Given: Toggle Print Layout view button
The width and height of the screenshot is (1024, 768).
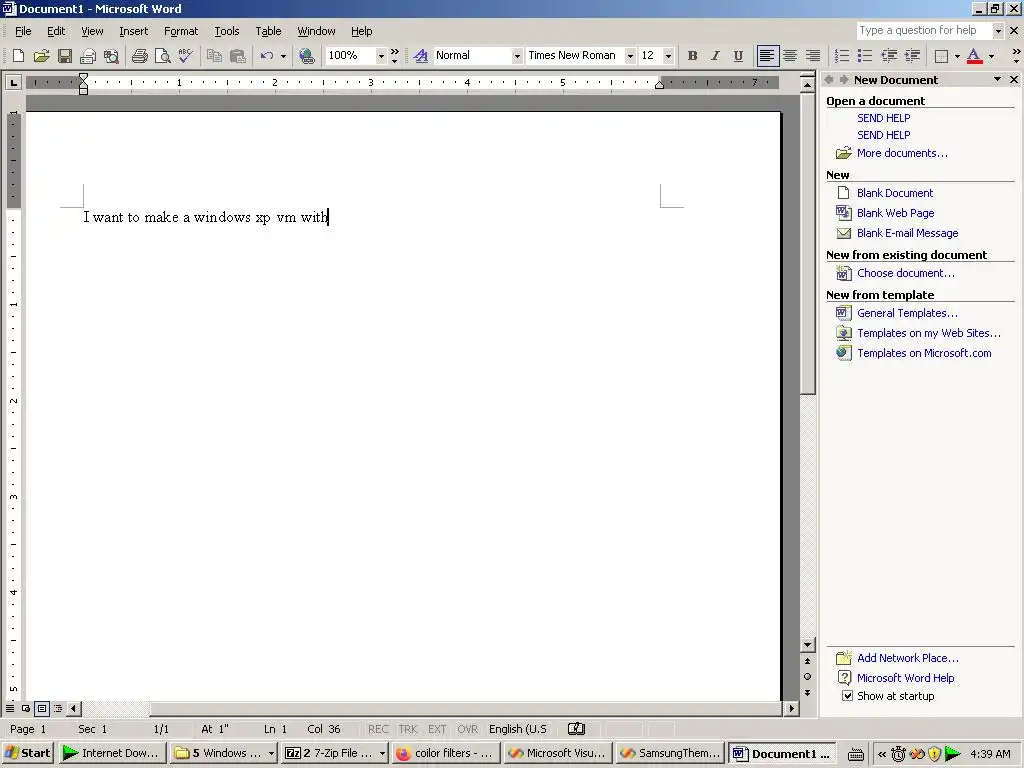Looking at the screenshot, I should click(x=42, y=709).
